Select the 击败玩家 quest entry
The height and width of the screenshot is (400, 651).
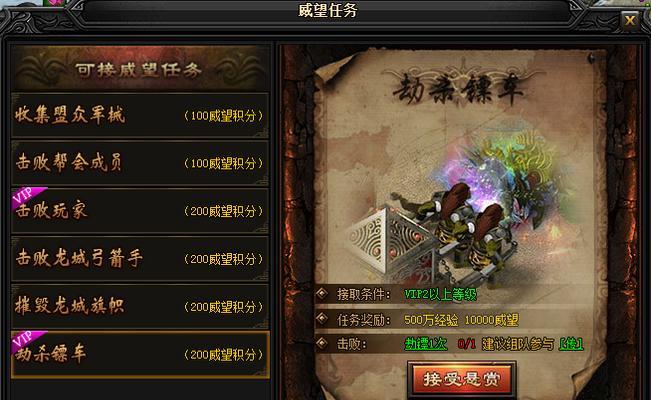tap(140, 211)
